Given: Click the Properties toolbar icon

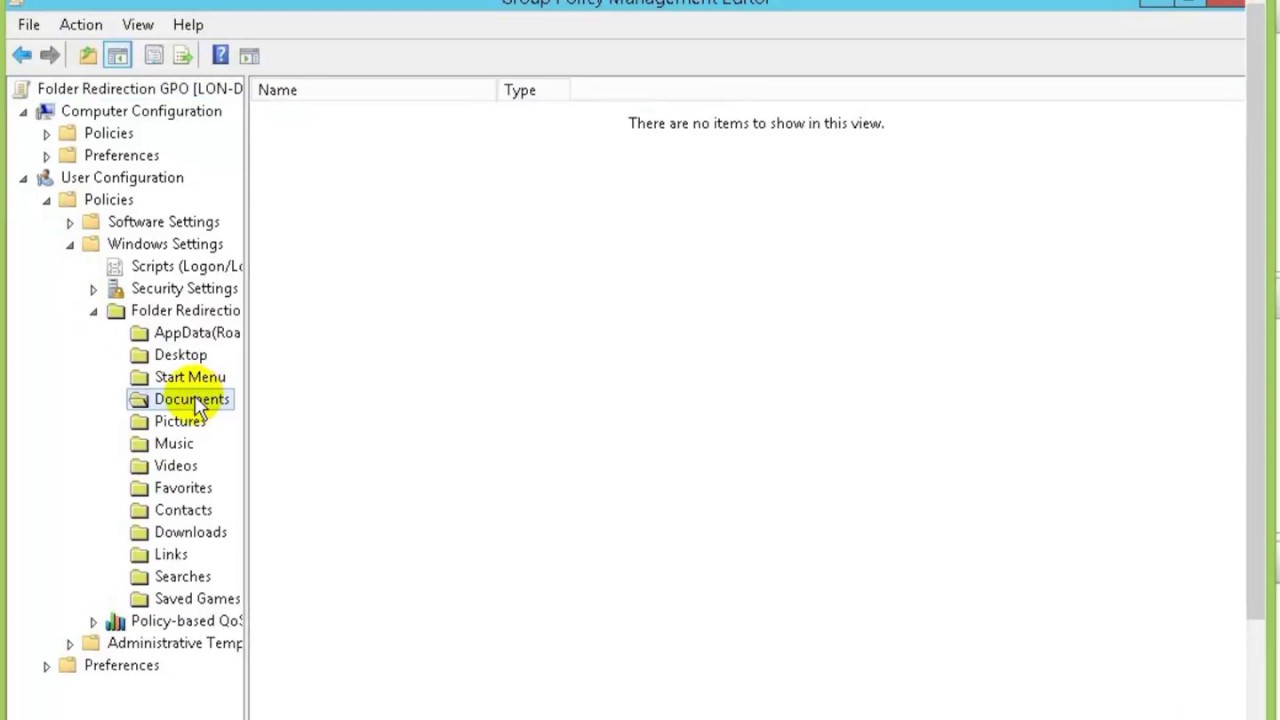Looking at the screenshot, I should click(154, 55).
